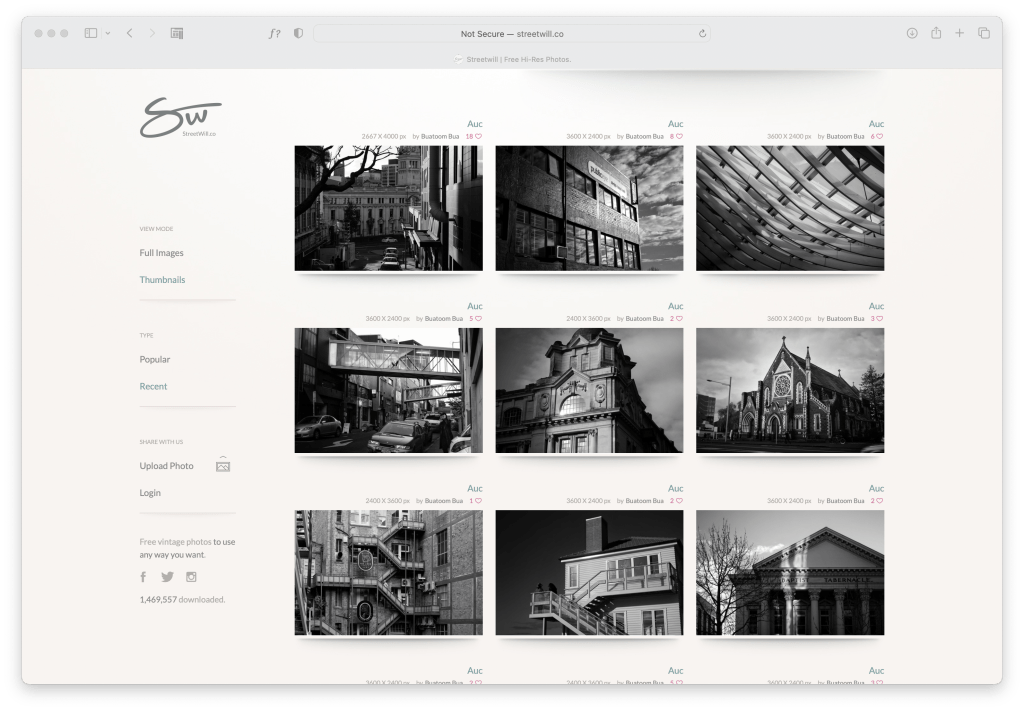Open the Facebook share icon
The image size is (1024, 711).
(x=143, y=577)
